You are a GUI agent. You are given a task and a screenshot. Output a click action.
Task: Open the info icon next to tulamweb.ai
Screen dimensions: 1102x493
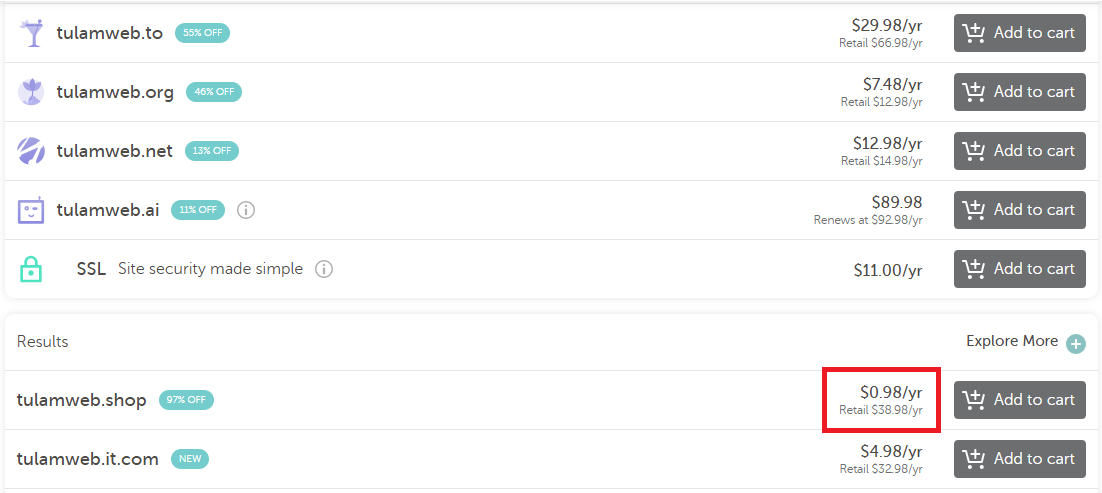click(245, 210)
